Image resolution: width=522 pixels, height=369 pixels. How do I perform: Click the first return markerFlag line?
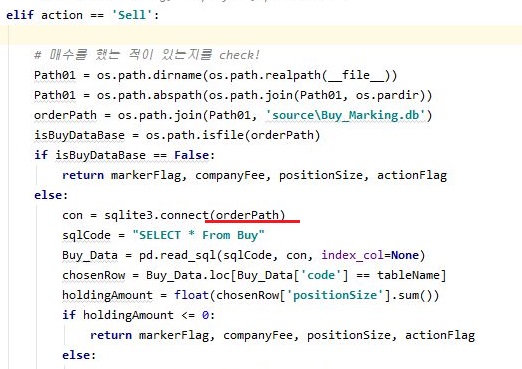(x=254, y=175)
